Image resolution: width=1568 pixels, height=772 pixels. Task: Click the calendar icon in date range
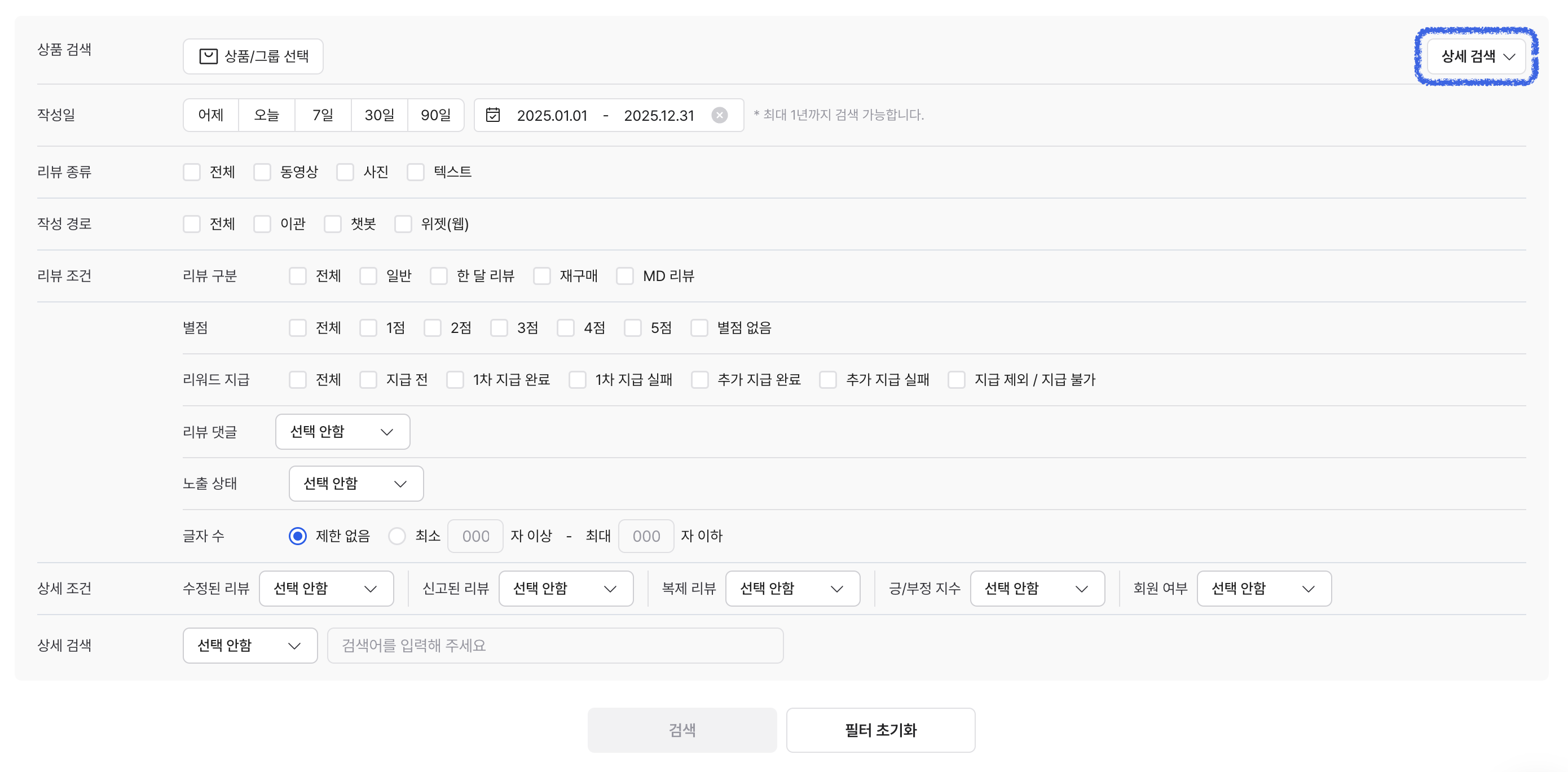click(492, 115)
